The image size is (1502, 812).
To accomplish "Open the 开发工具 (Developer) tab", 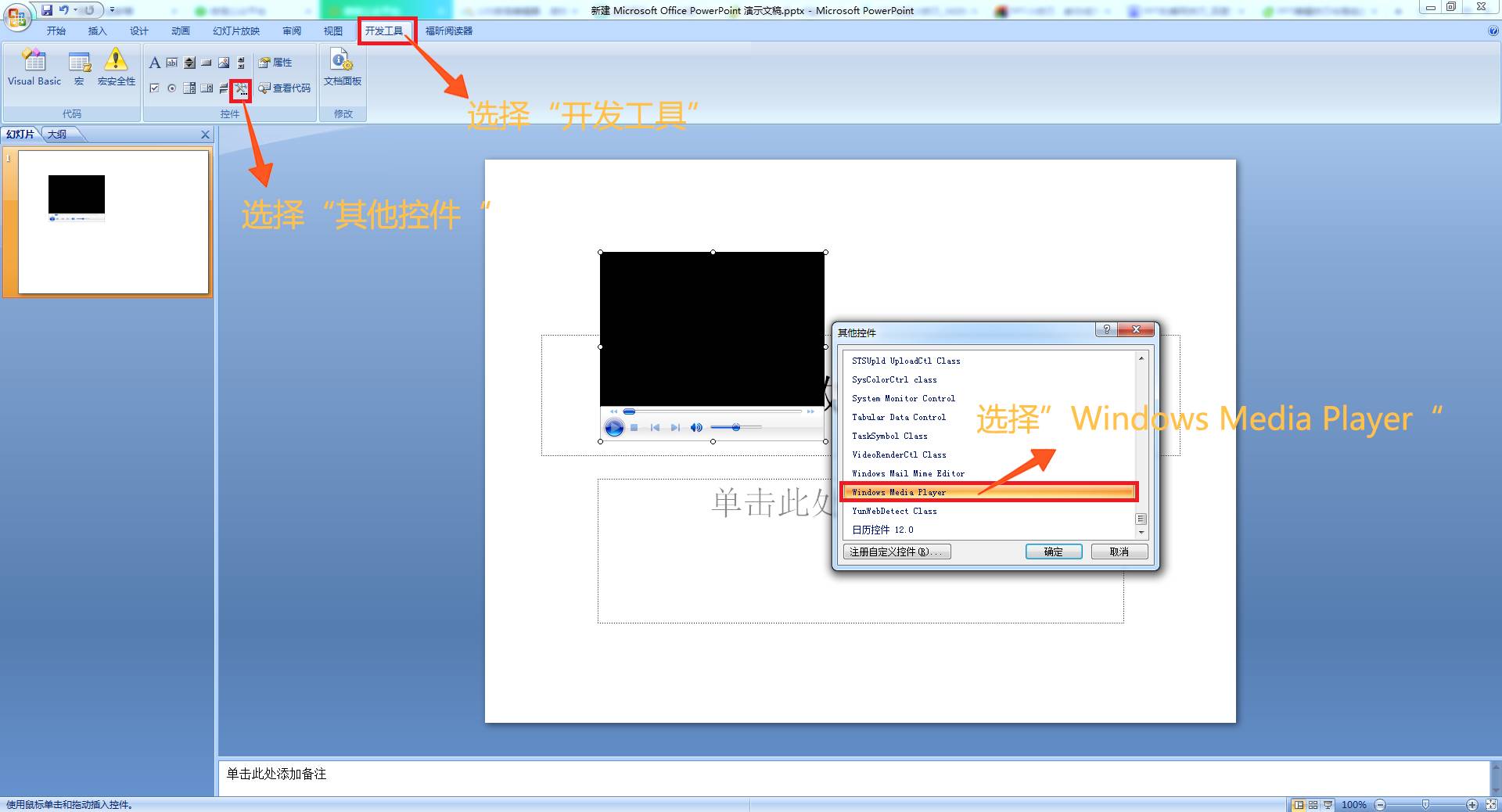I will pos(384,31).
